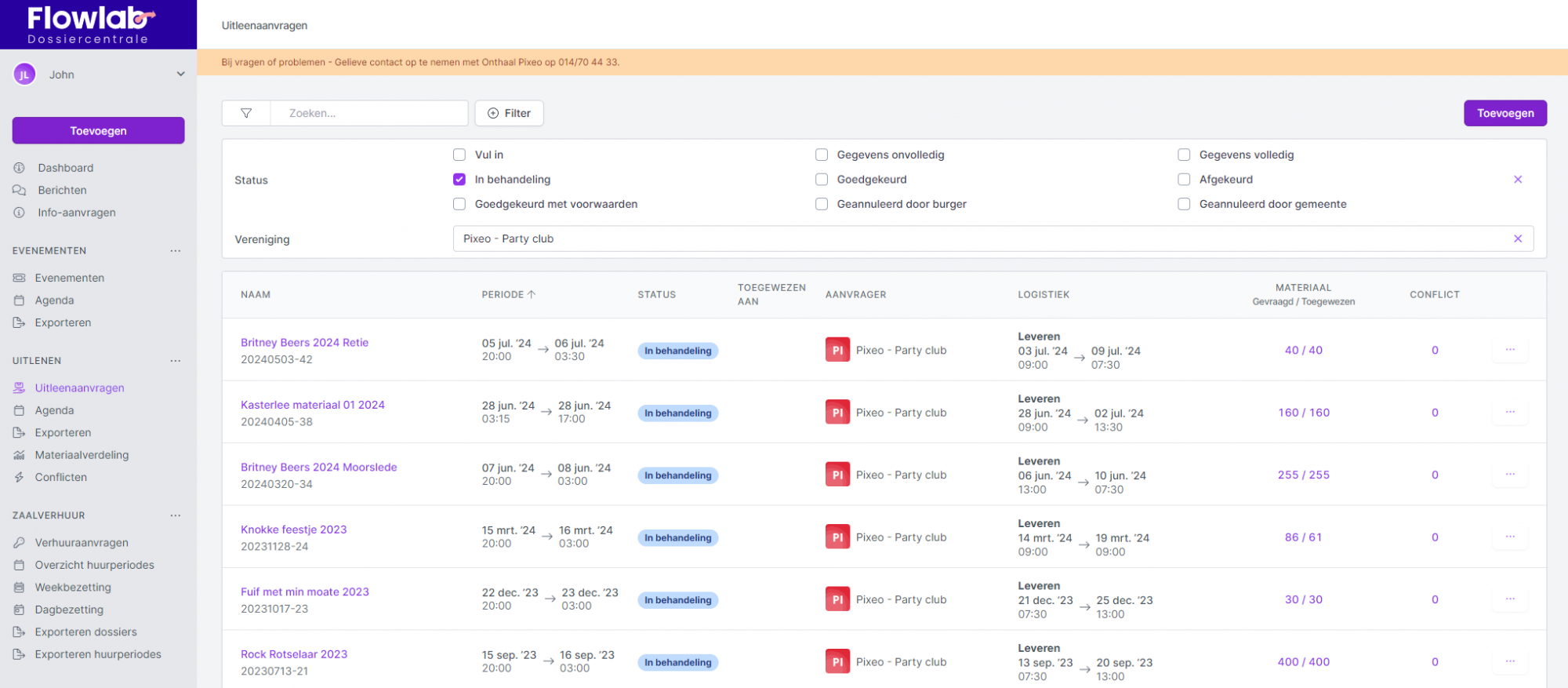Go to Materiaalverdeling in the sidebar
Viewport: 1568px width, 688px height.
82,455
